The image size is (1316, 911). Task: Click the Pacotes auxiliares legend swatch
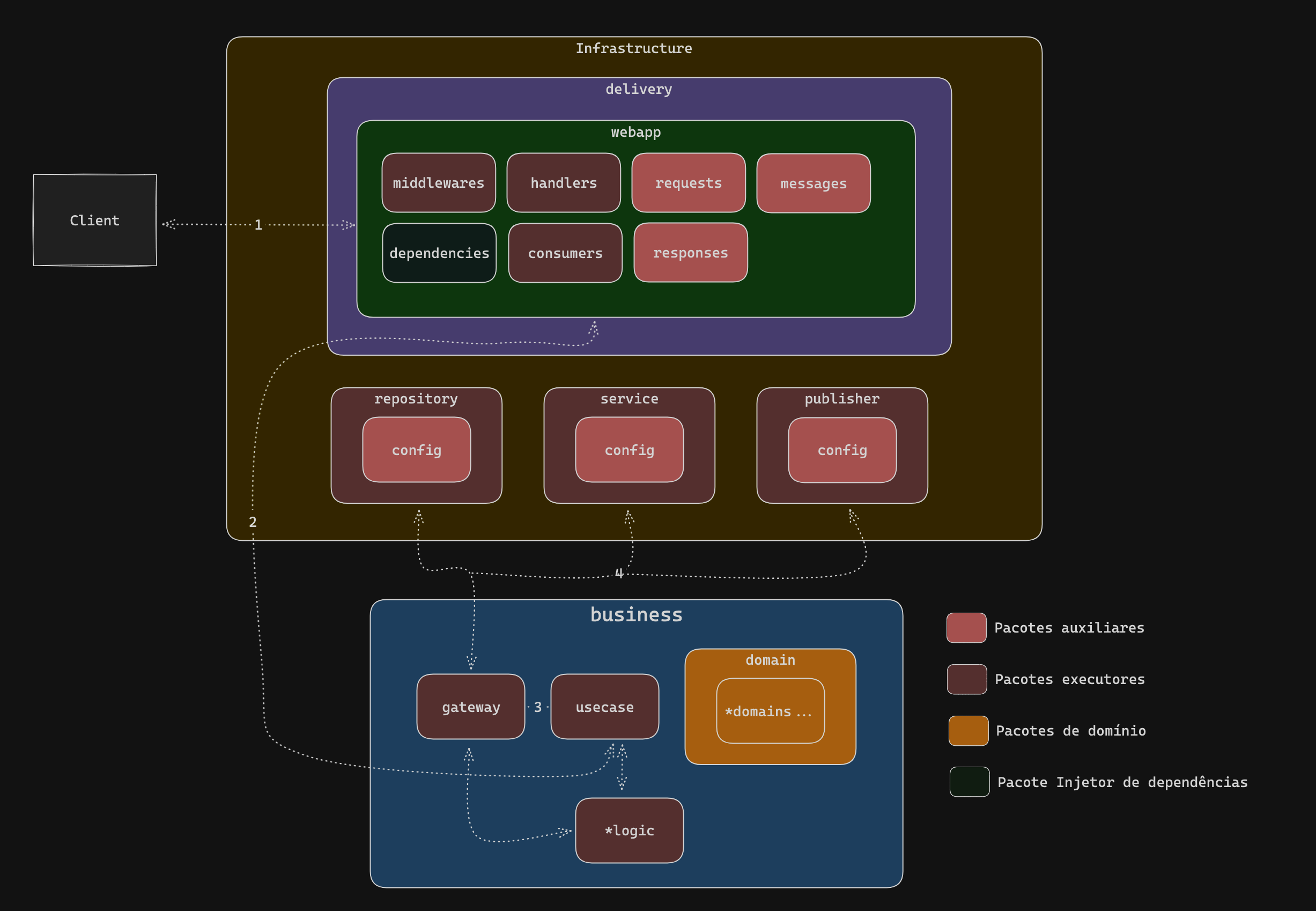pyautogui.click(x=966, y=627)
